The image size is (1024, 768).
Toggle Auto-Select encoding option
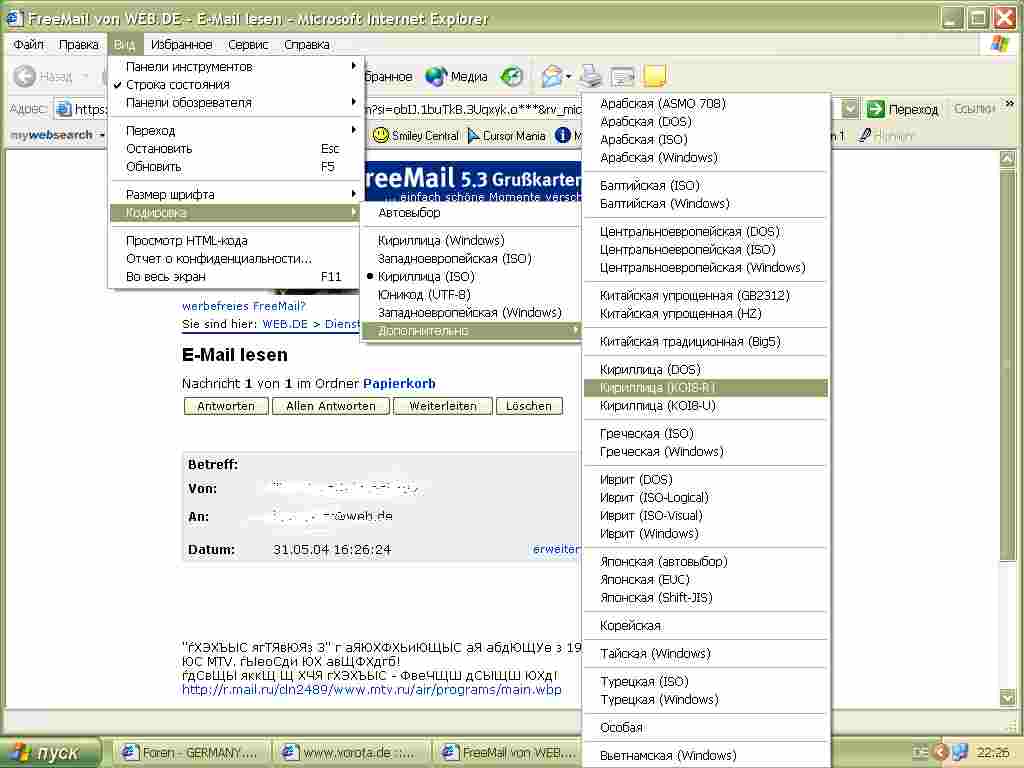470,213
